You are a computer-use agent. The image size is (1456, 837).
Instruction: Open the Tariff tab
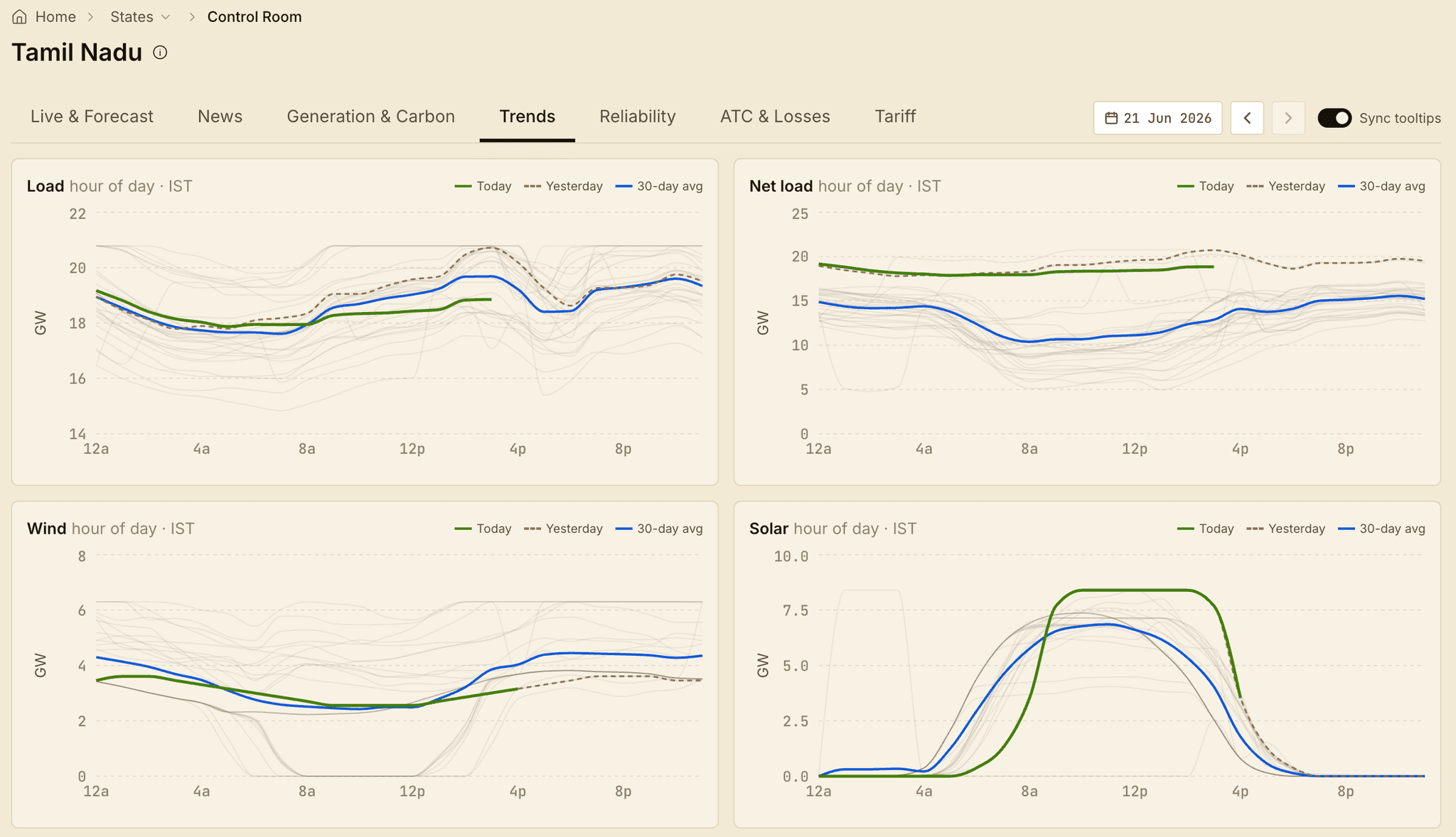(895, 117)
